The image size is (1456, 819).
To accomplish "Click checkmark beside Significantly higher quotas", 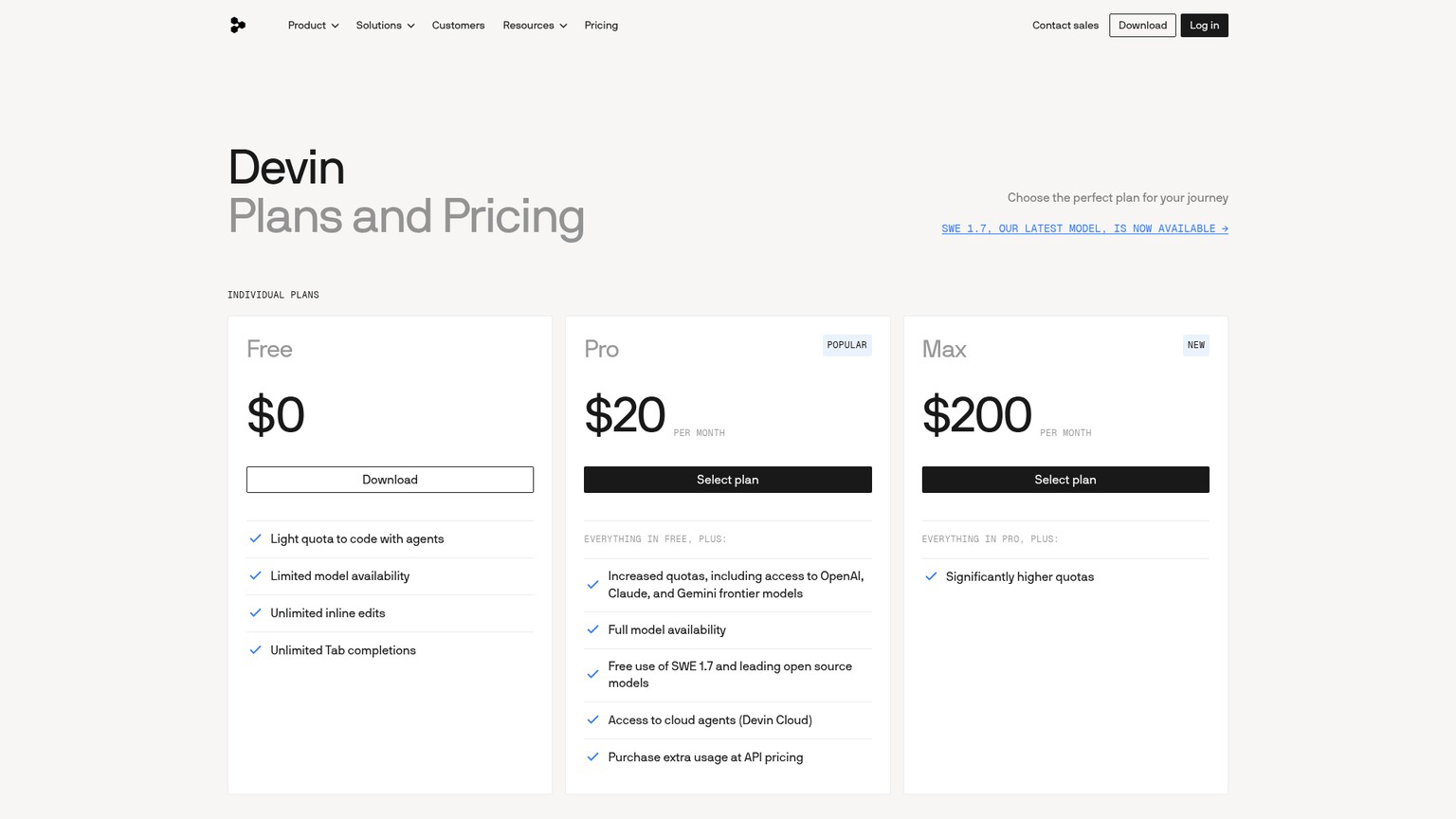I will coord(931,576).
